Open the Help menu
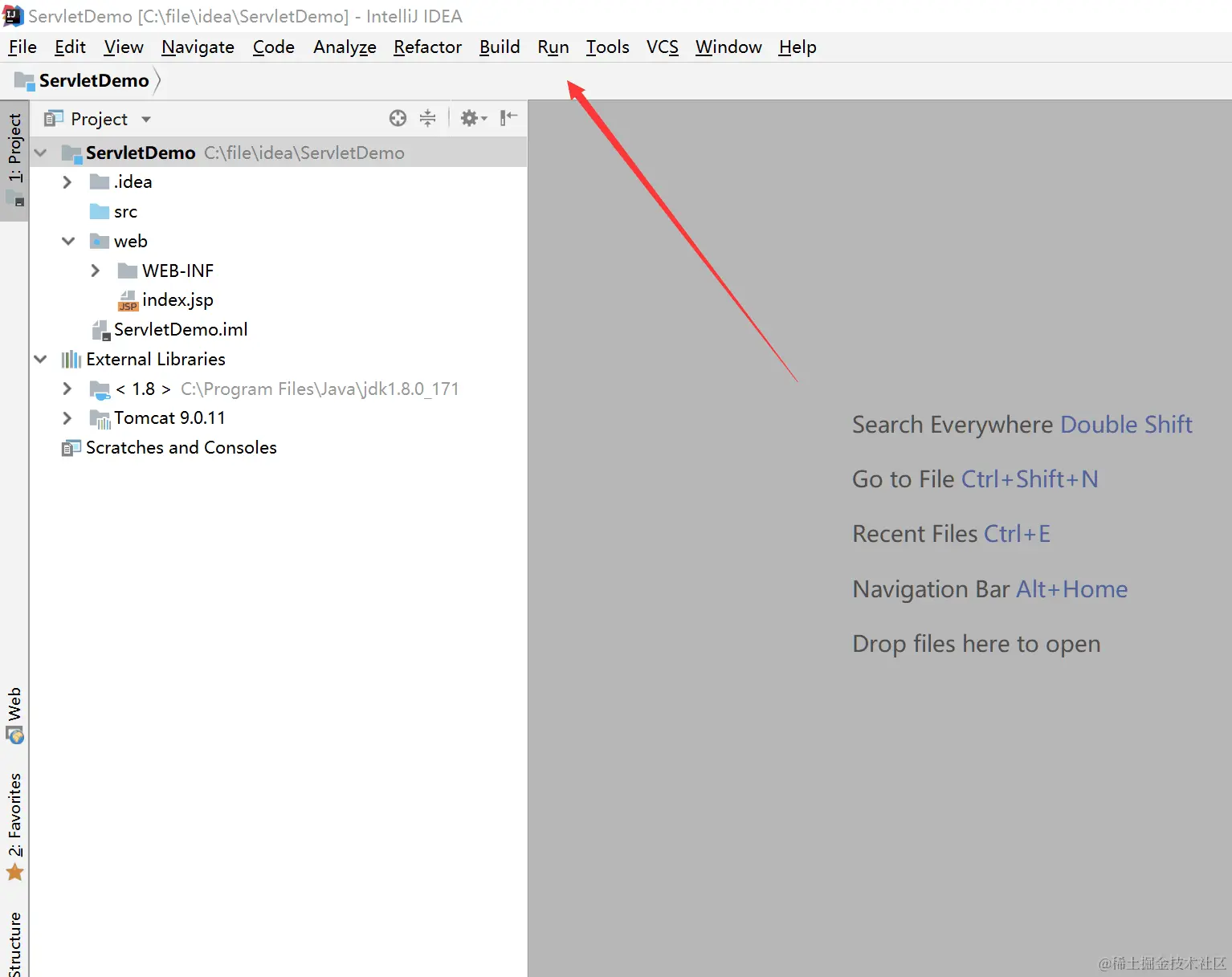1232x977 pixels. (x=798, y=47)
